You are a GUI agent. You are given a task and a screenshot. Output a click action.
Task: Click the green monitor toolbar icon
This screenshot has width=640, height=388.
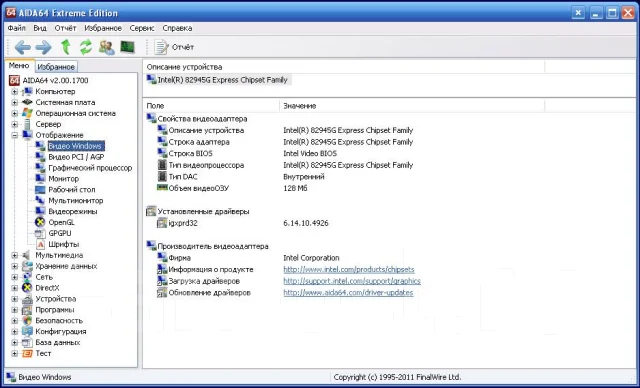tap(127, 47)
